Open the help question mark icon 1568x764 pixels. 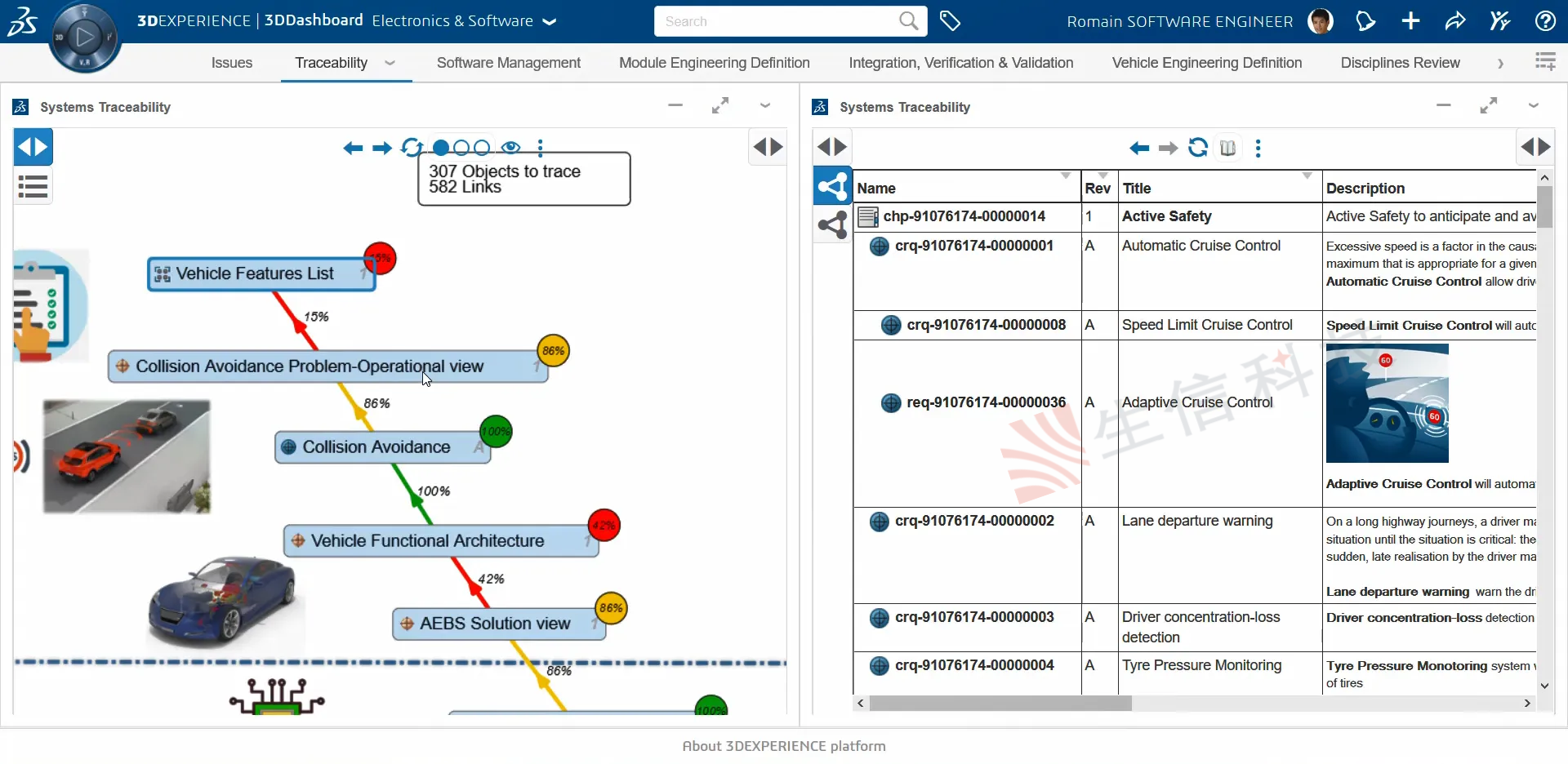(x=1545, y=21)
